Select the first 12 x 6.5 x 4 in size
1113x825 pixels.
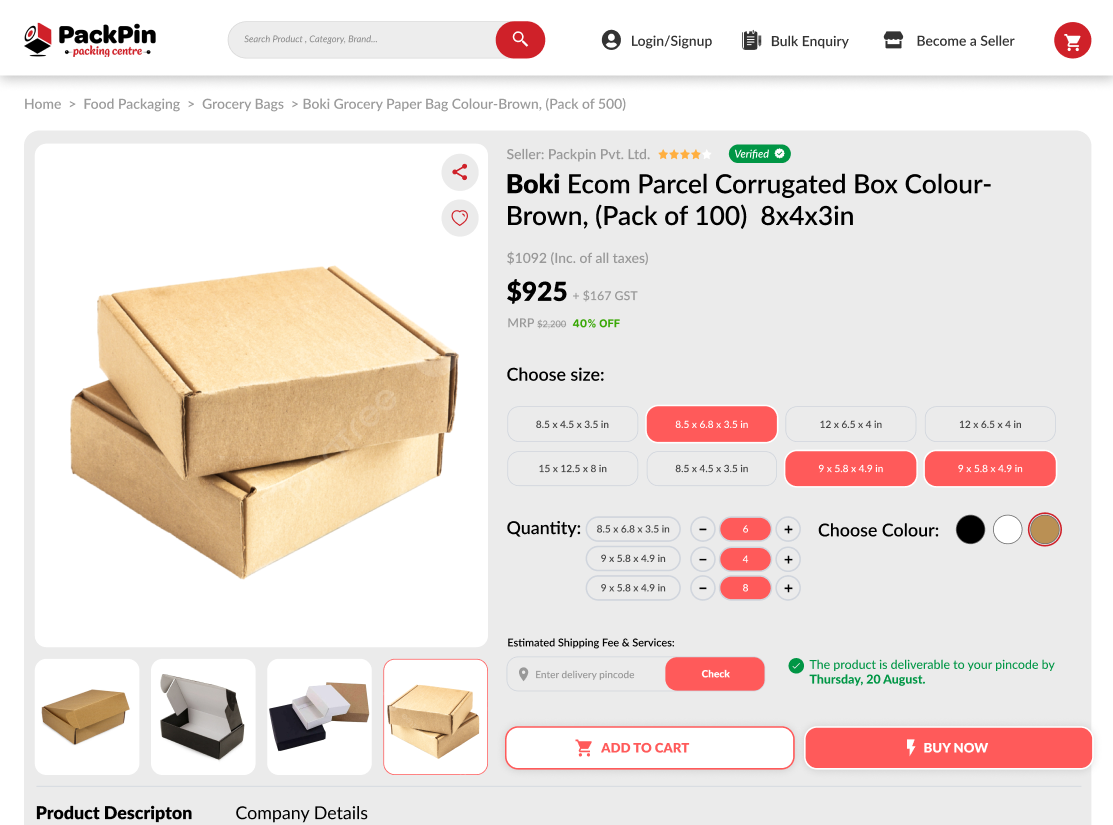[850, 425]
